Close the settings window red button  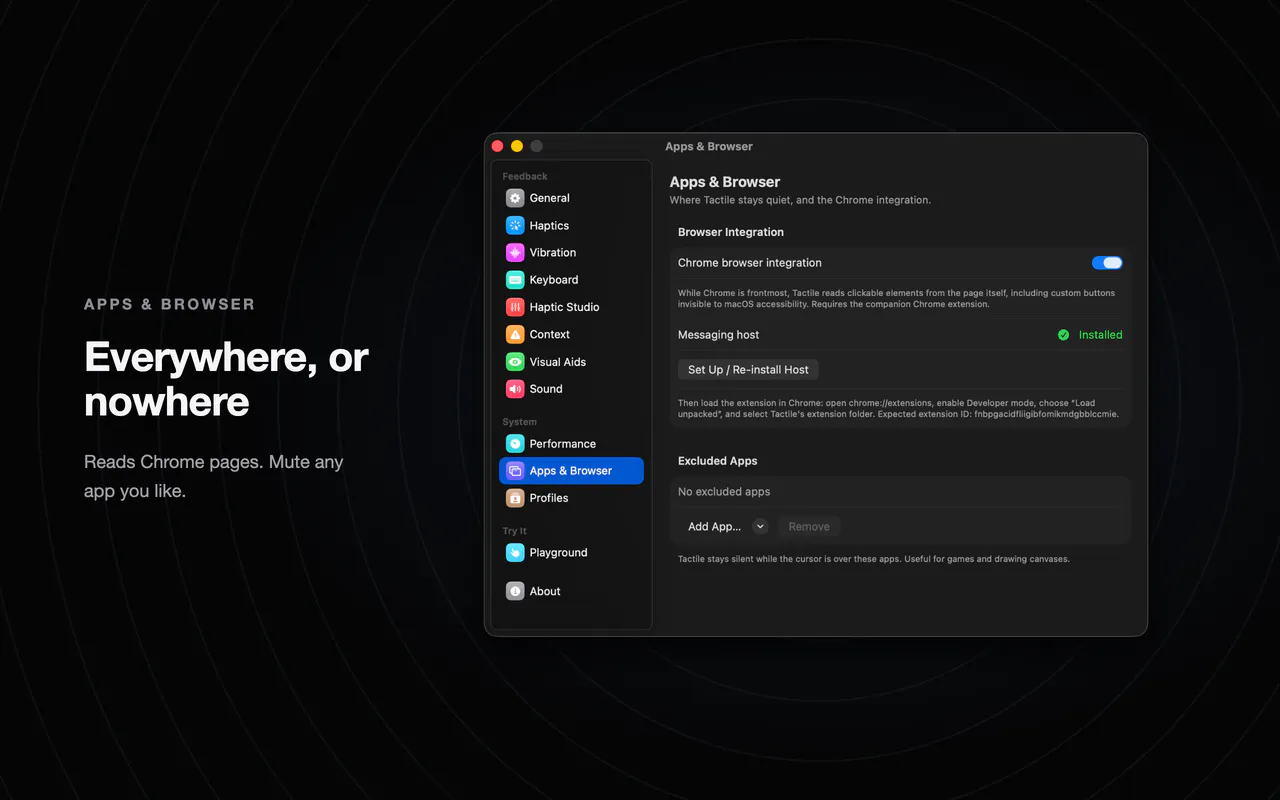pos(498,146)
